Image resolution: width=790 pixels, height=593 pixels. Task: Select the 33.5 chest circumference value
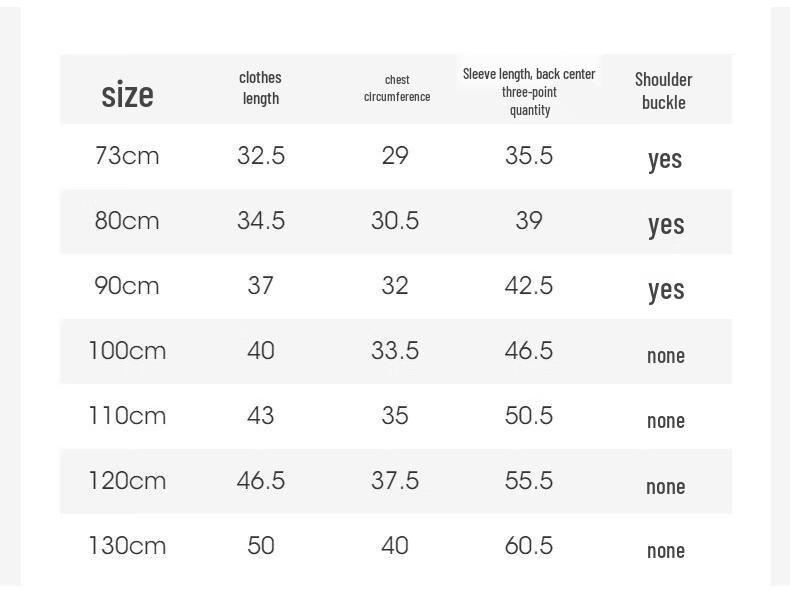(x=395, y=351)
